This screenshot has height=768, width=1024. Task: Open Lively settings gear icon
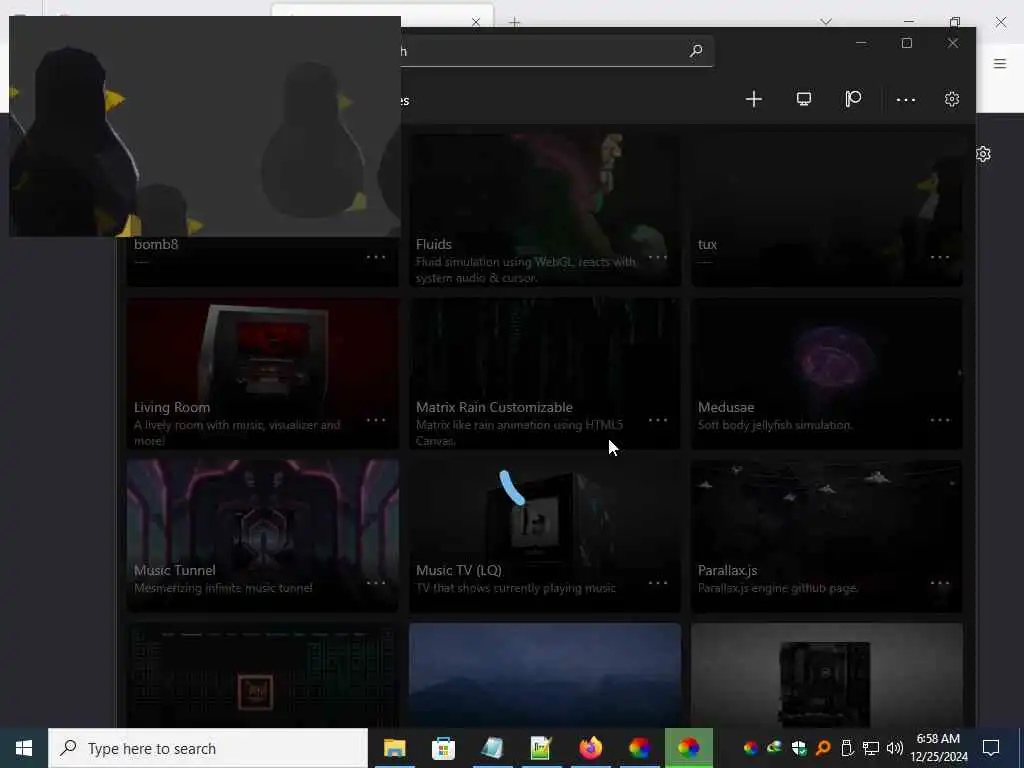(x=952, y=99)
